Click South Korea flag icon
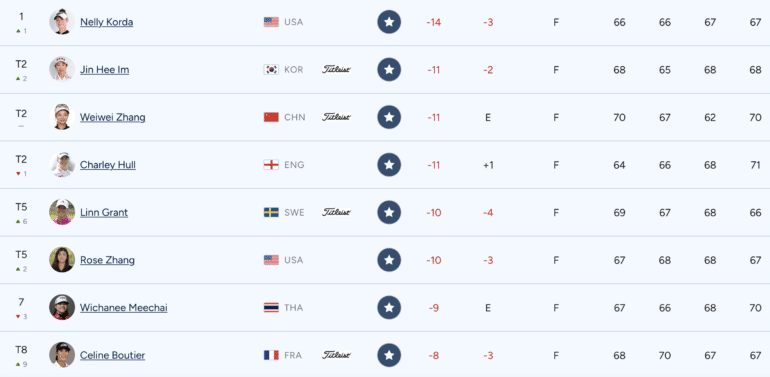Screen dimensions: 770x377 coord(271,70)
